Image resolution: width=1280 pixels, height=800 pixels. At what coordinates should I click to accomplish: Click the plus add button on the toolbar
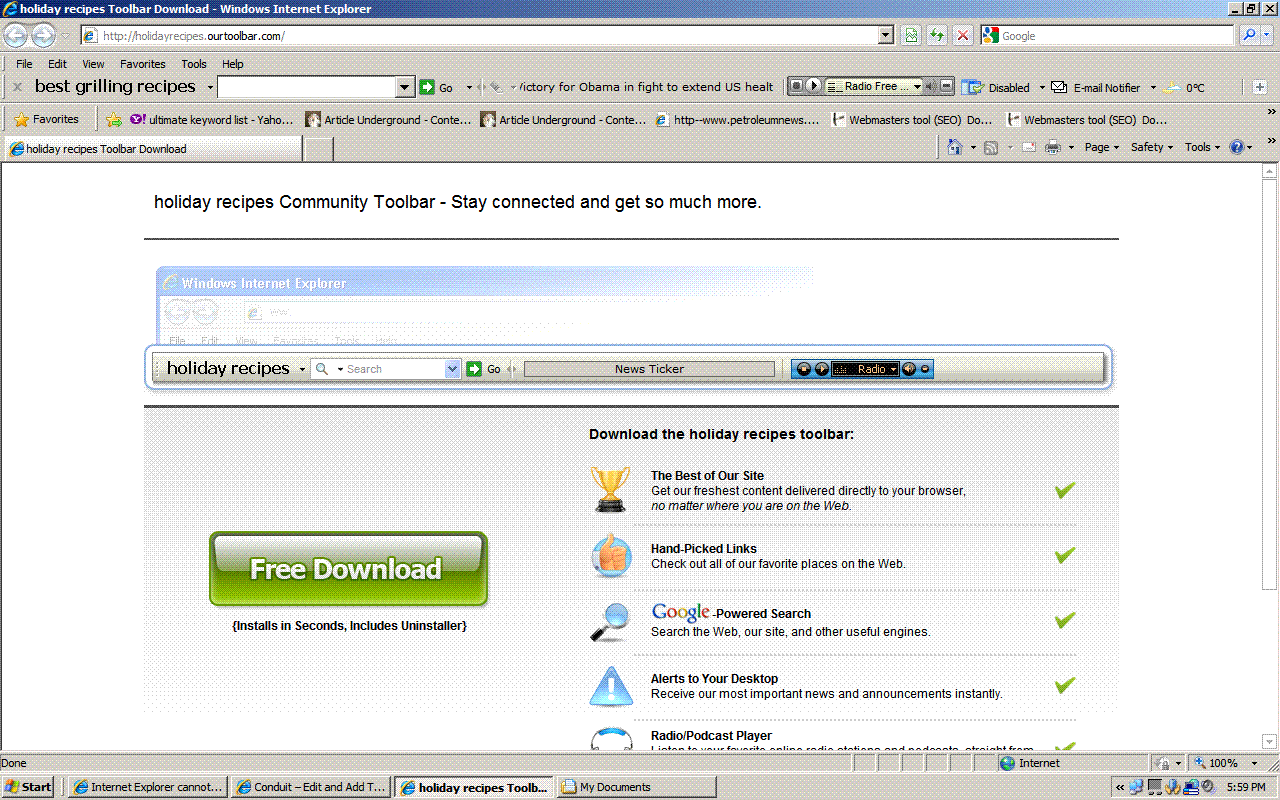coord(1260,87)
